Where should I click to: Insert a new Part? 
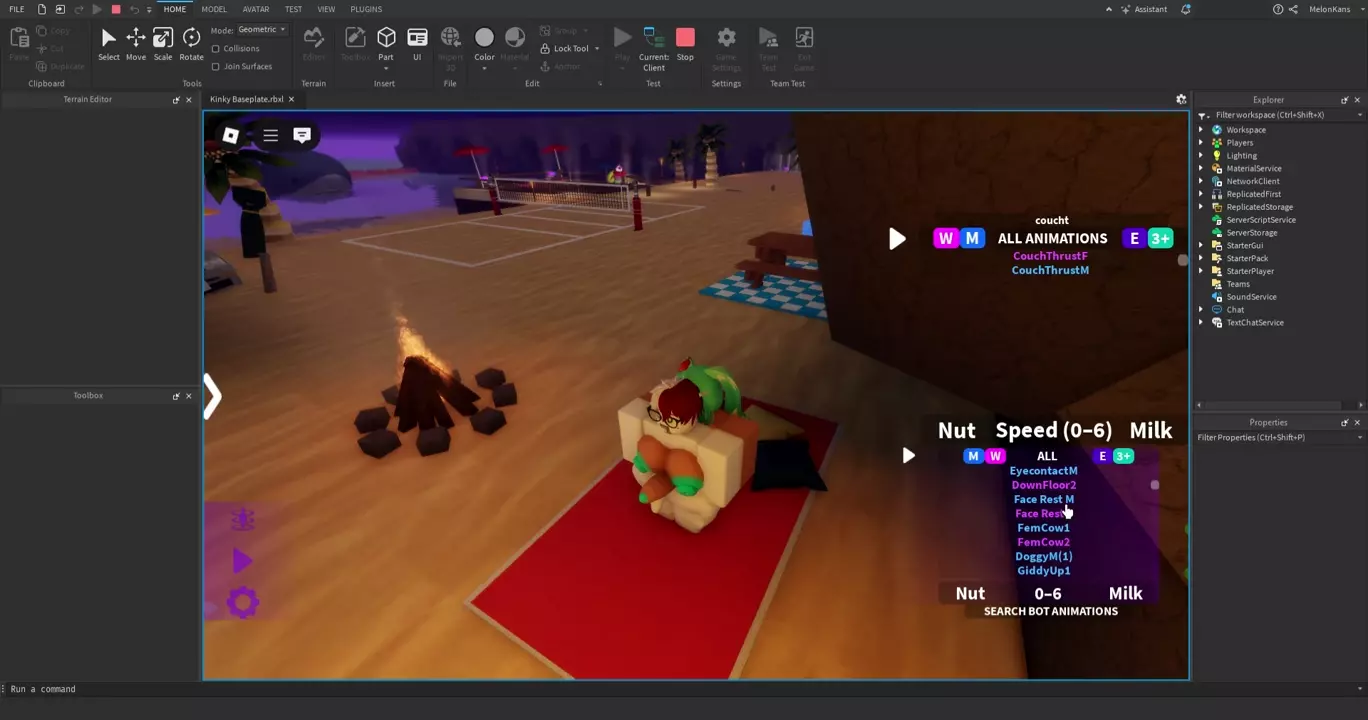[x=386, y=39]
